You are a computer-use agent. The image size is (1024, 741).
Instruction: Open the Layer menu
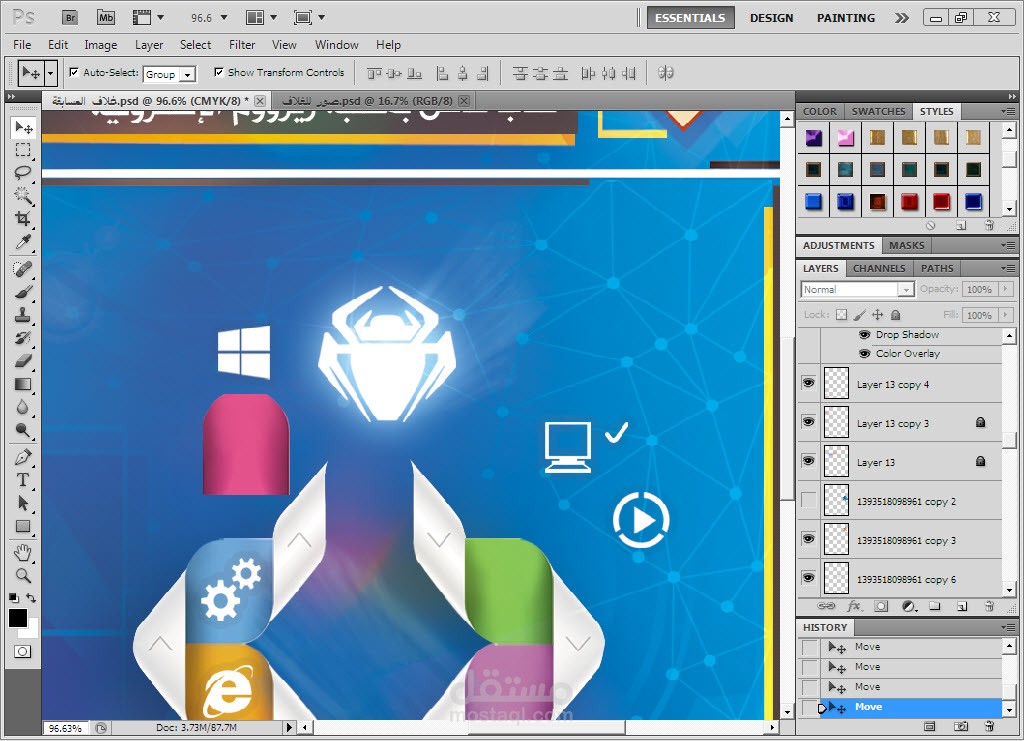coord(149,44)
